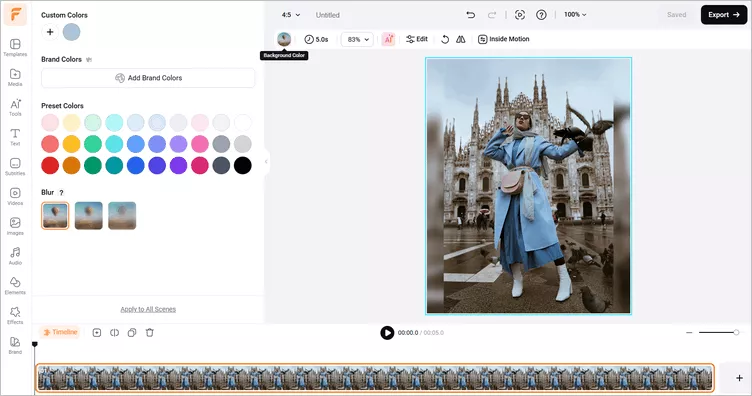Screen dimensions: 752x396
Task: Click the Export button
Action: point(724,15)
